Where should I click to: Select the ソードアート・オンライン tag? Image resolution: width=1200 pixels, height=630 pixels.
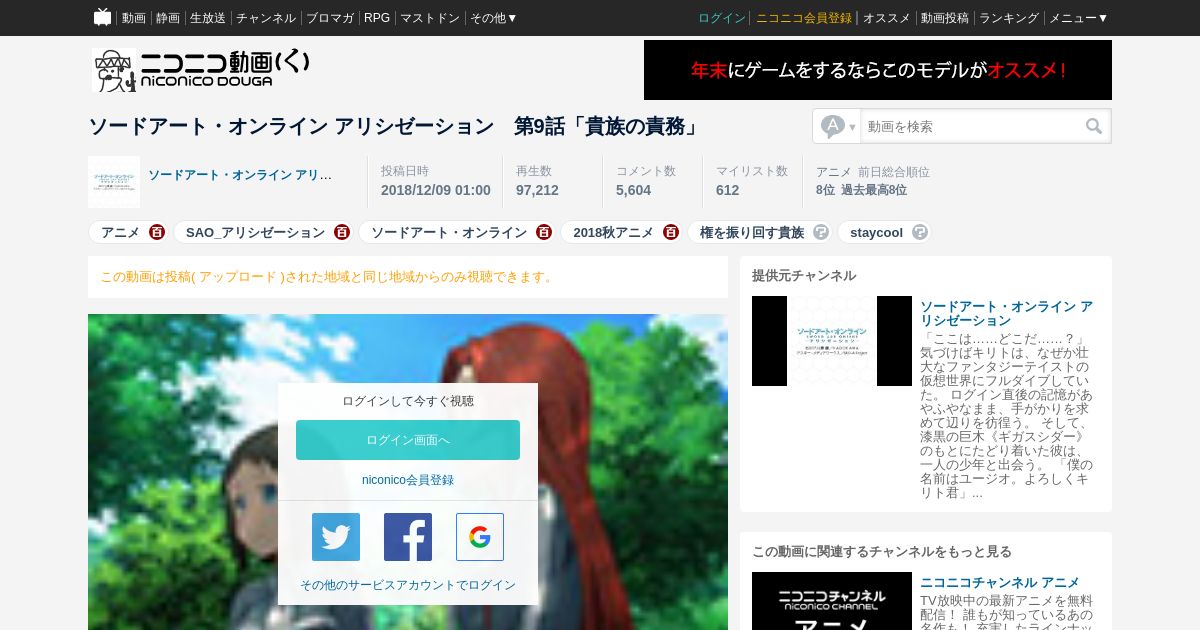pos(449,232)
